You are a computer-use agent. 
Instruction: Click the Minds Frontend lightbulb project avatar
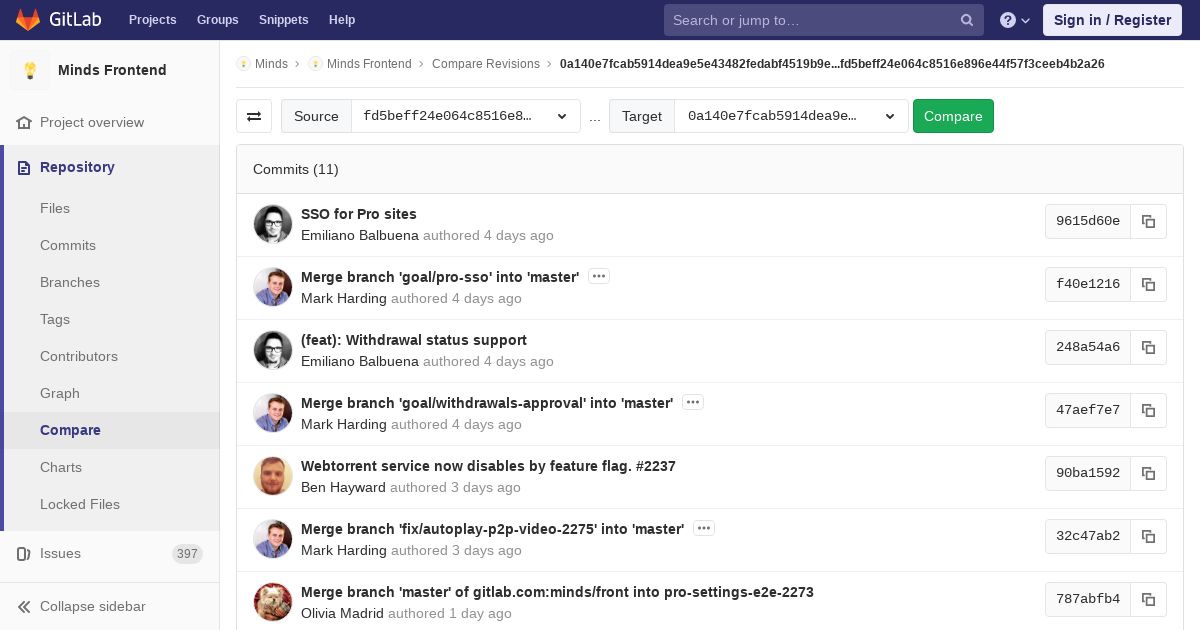(30, 70)
